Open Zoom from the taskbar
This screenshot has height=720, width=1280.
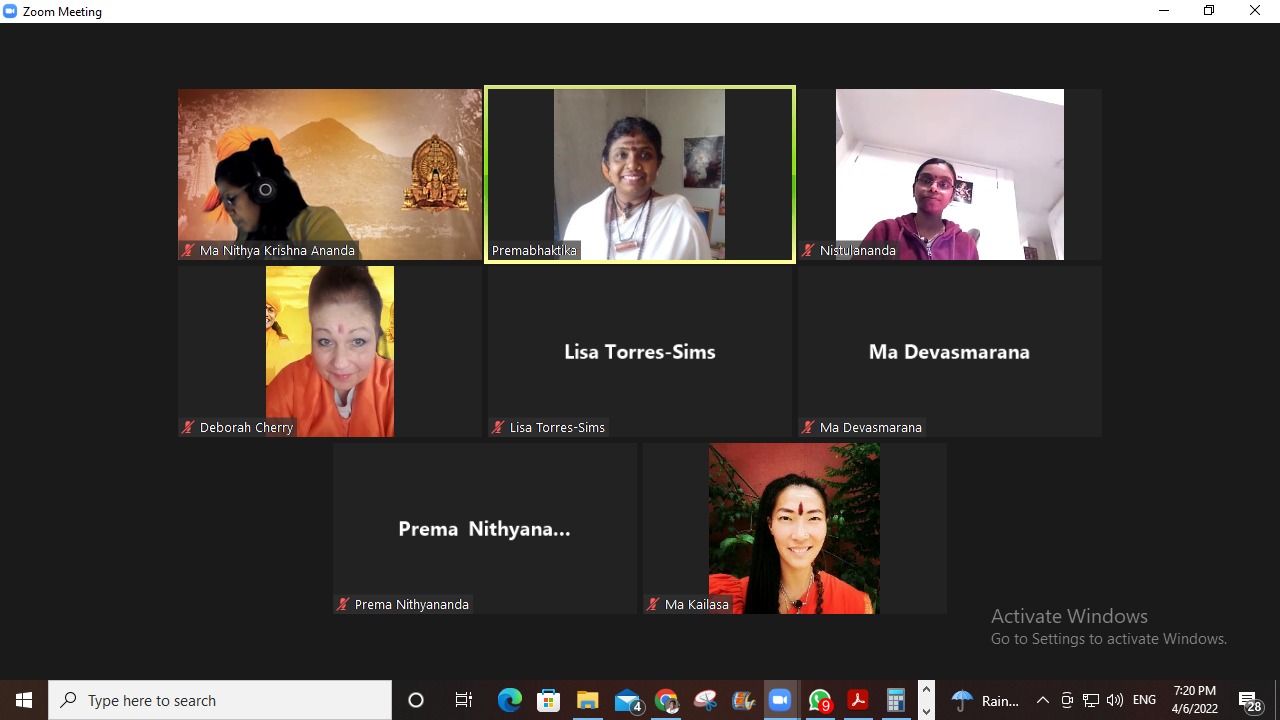pyautogui.click(x=779, y=700)
